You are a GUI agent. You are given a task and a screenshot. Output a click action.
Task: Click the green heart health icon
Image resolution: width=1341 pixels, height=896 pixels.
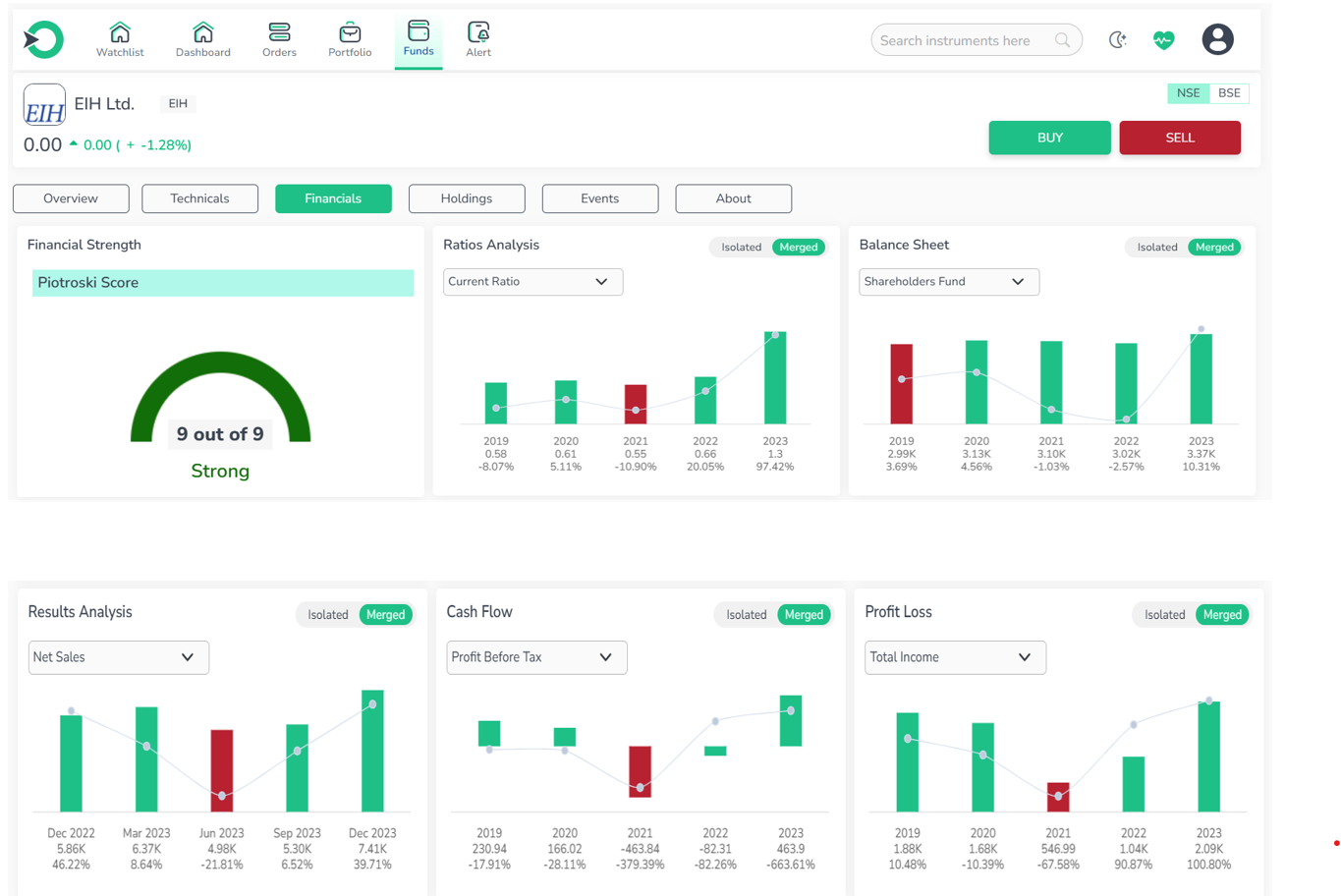(x=1164, y=39)
